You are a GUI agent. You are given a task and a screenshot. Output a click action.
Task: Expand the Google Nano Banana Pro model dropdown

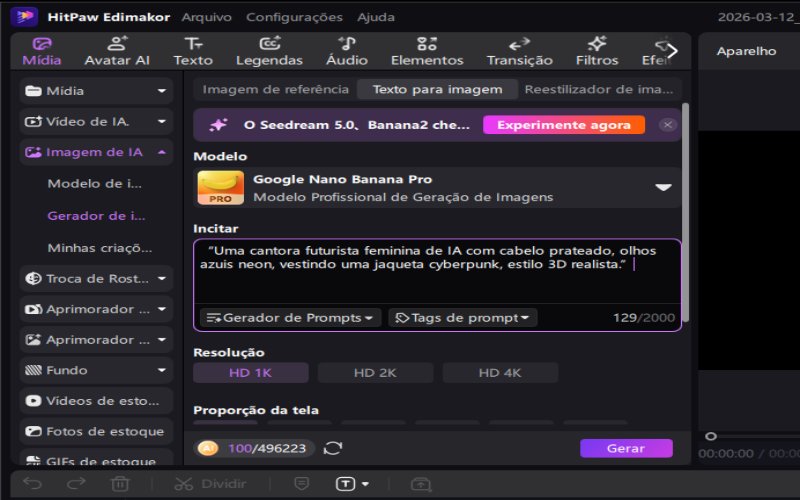pos(663,188)
